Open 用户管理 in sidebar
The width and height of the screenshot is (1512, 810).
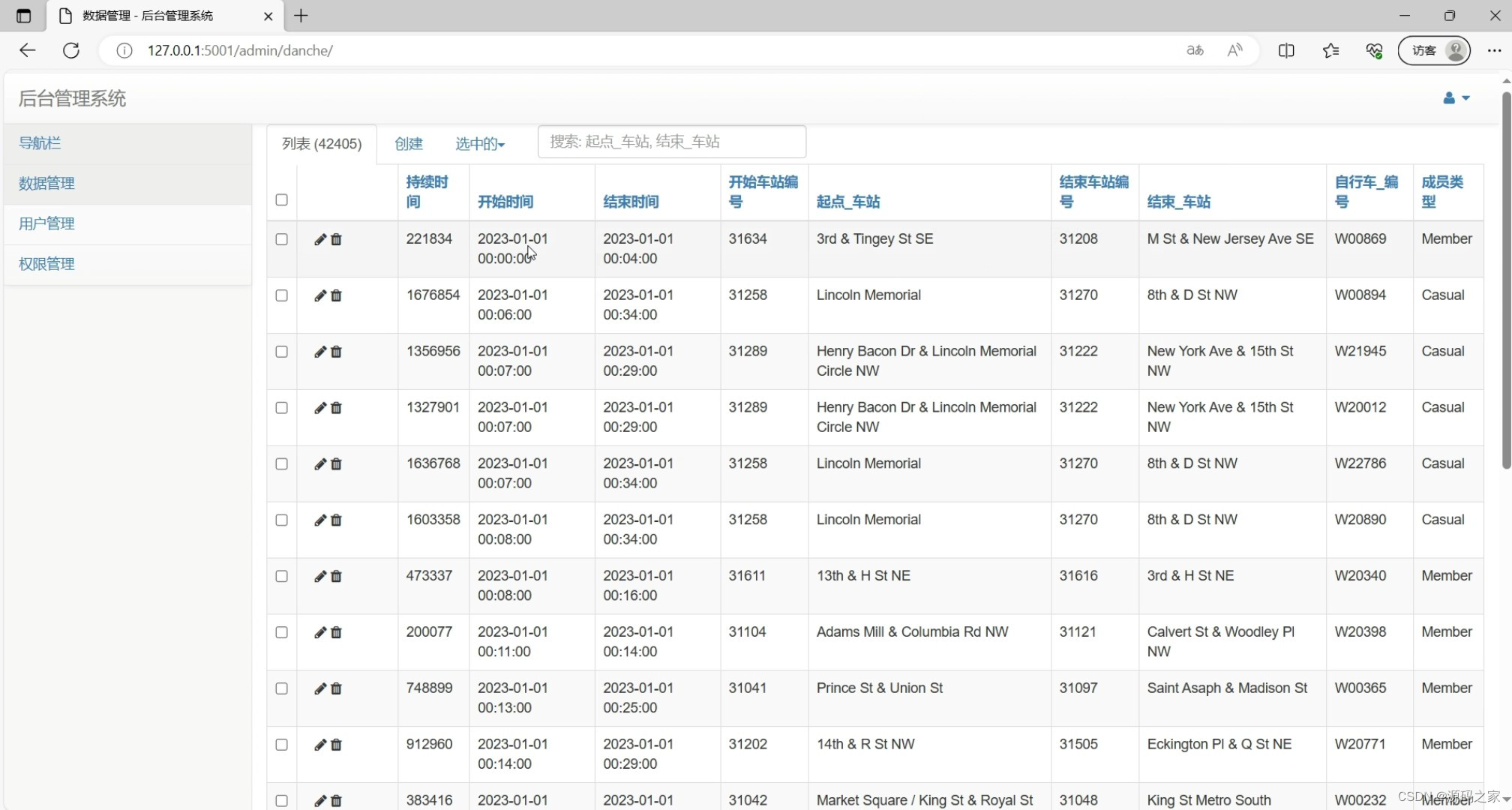(x=46, y=223)
